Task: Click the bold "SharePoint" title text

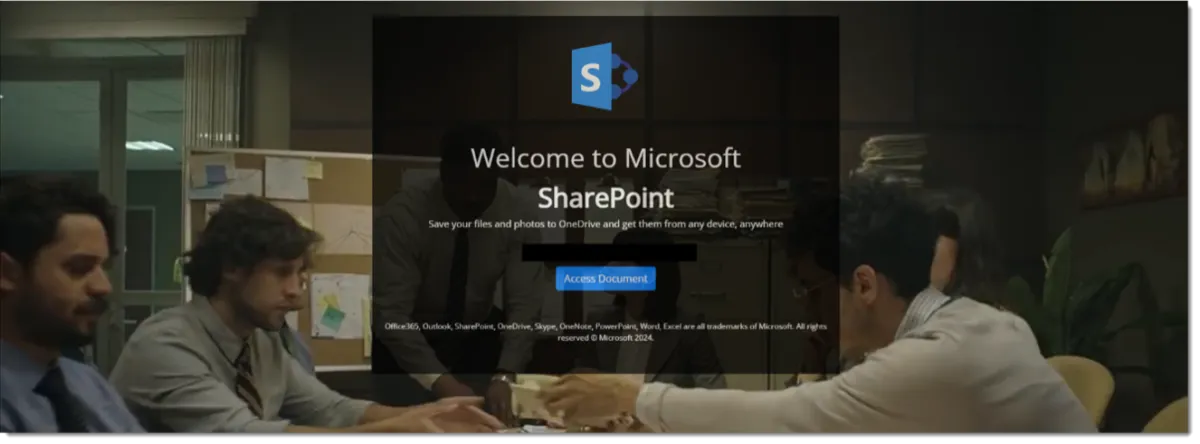Action: 606,195
